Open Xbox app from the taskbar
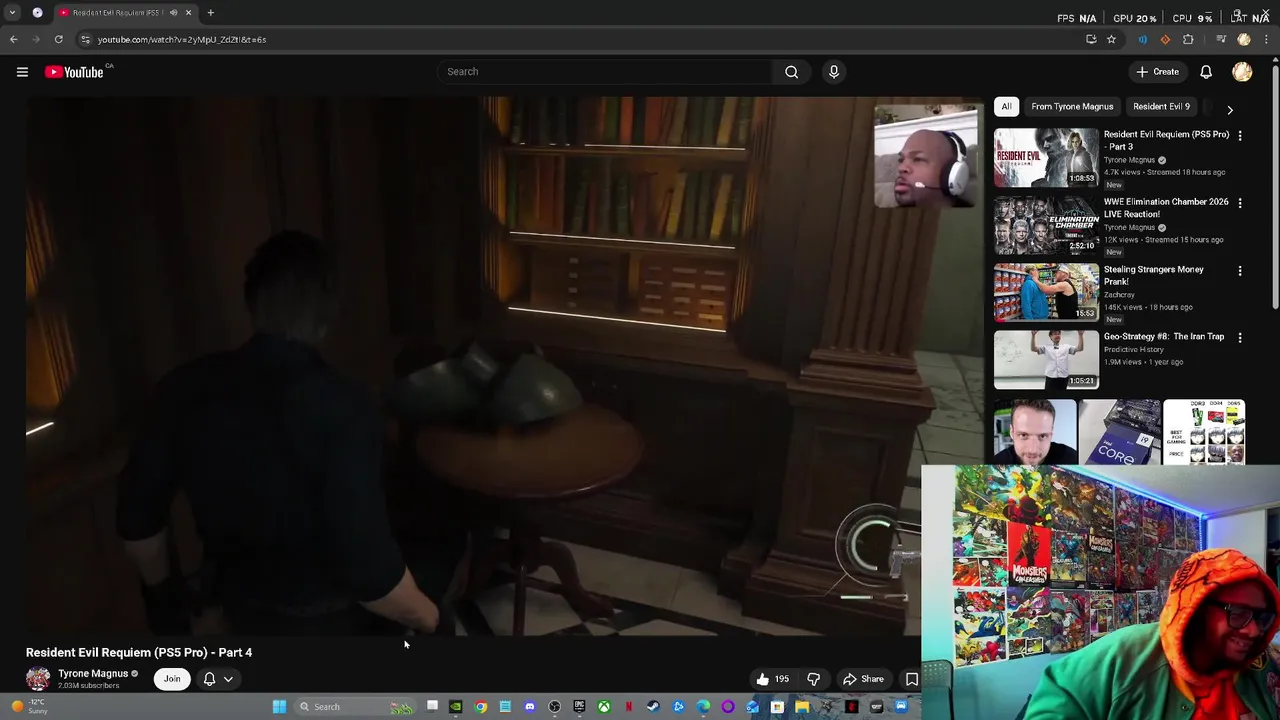 click(x=604, y=707)
